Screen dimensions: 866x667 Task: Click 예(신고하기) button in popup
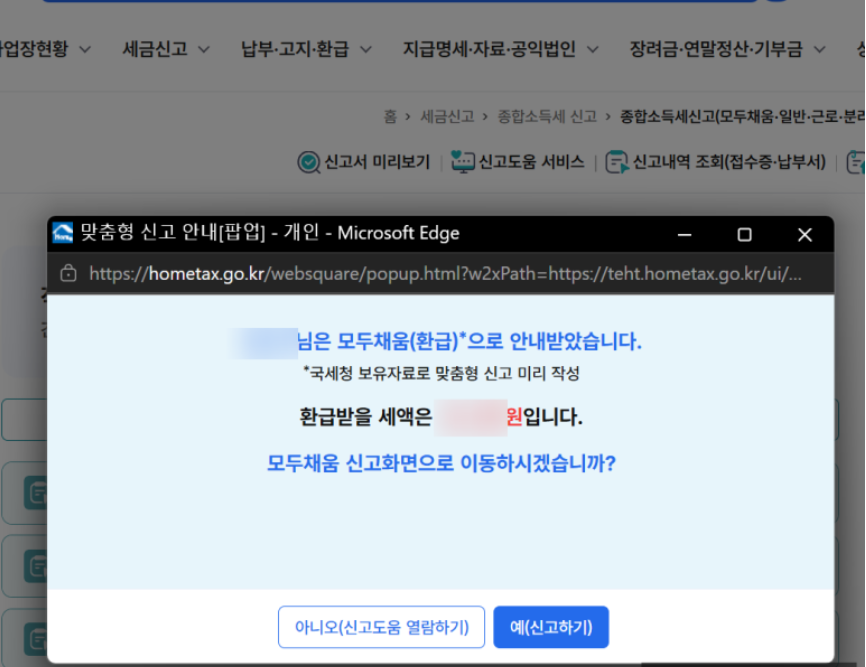click(x=551, y=627)
